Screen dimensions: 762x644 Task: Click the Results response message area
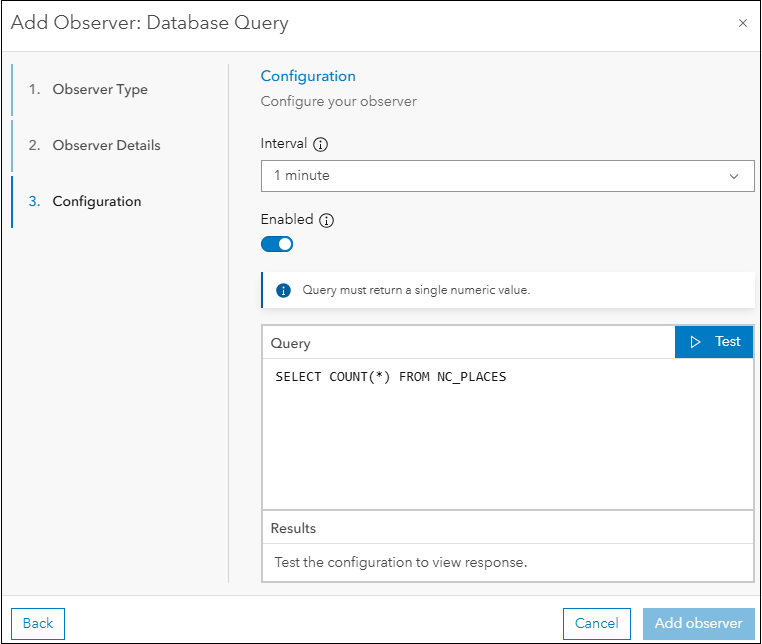[400, 562]
